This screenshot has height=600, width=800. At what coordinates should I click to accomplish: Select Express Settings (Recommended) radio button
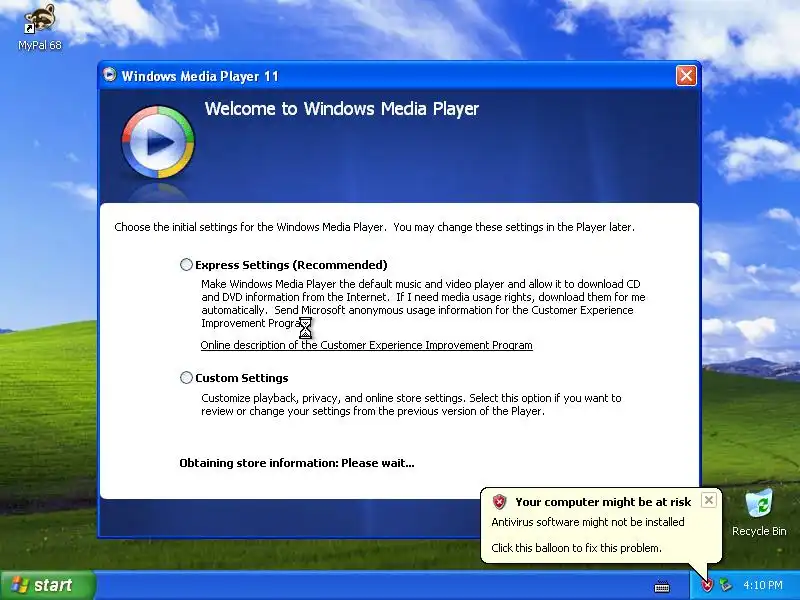coord(186,264)
